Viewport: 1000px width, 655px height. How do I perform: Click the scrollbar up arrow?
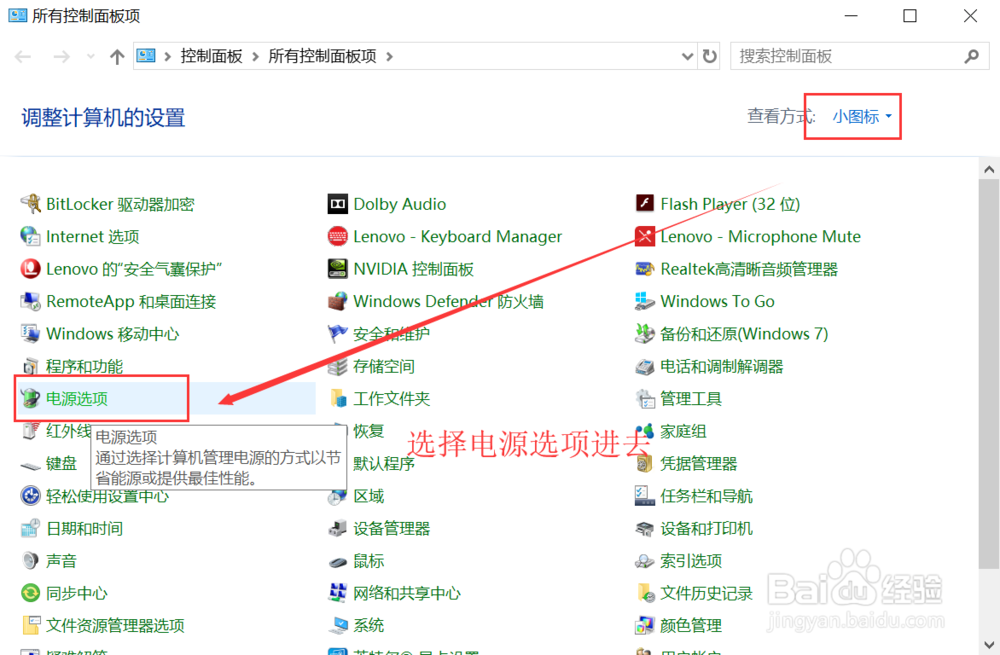click(x=989, y=170)
